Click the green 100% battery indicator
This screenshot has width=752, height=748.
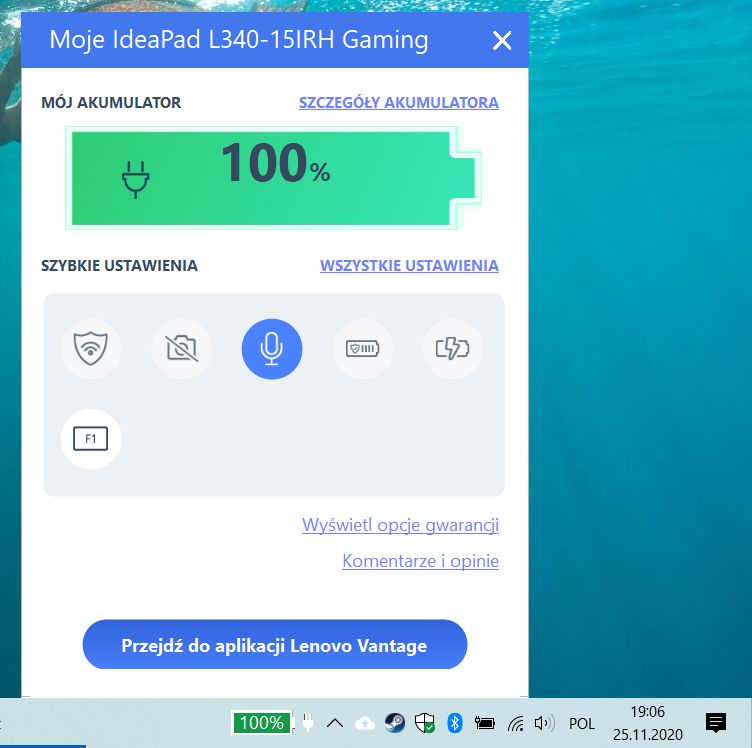[x=273, y=178]
